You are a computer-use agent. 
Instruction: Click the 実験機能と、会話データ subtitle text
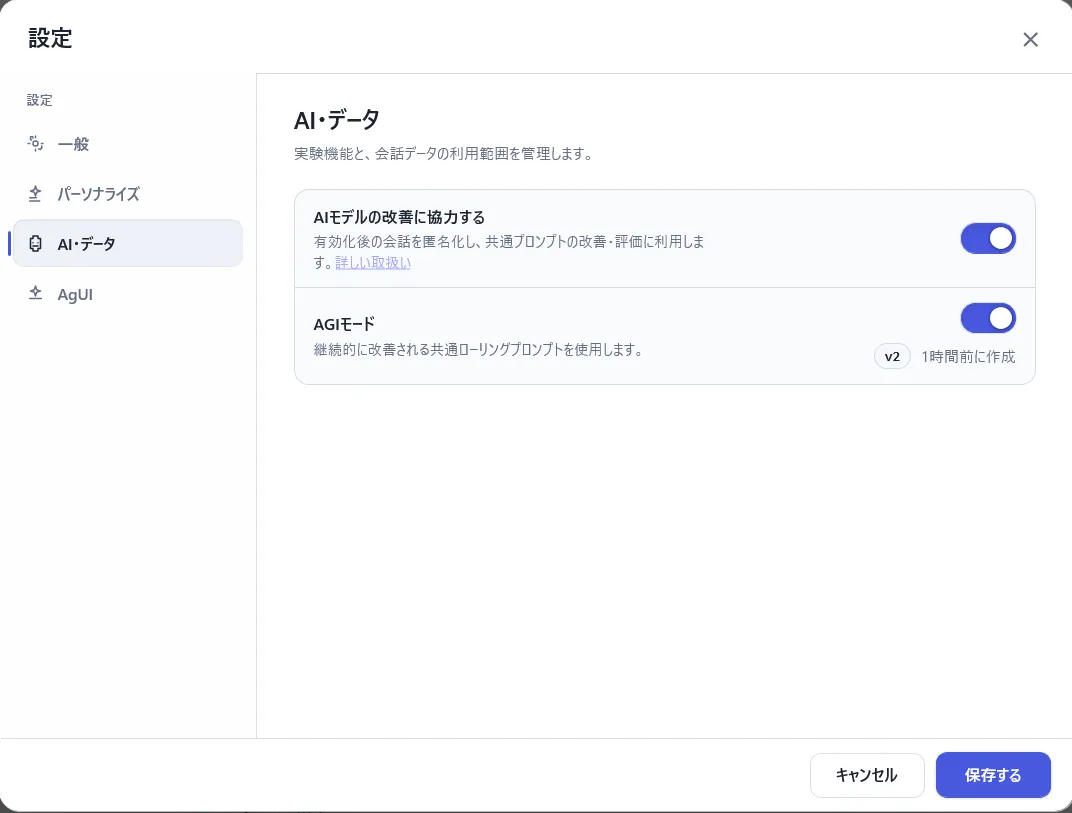444,154
